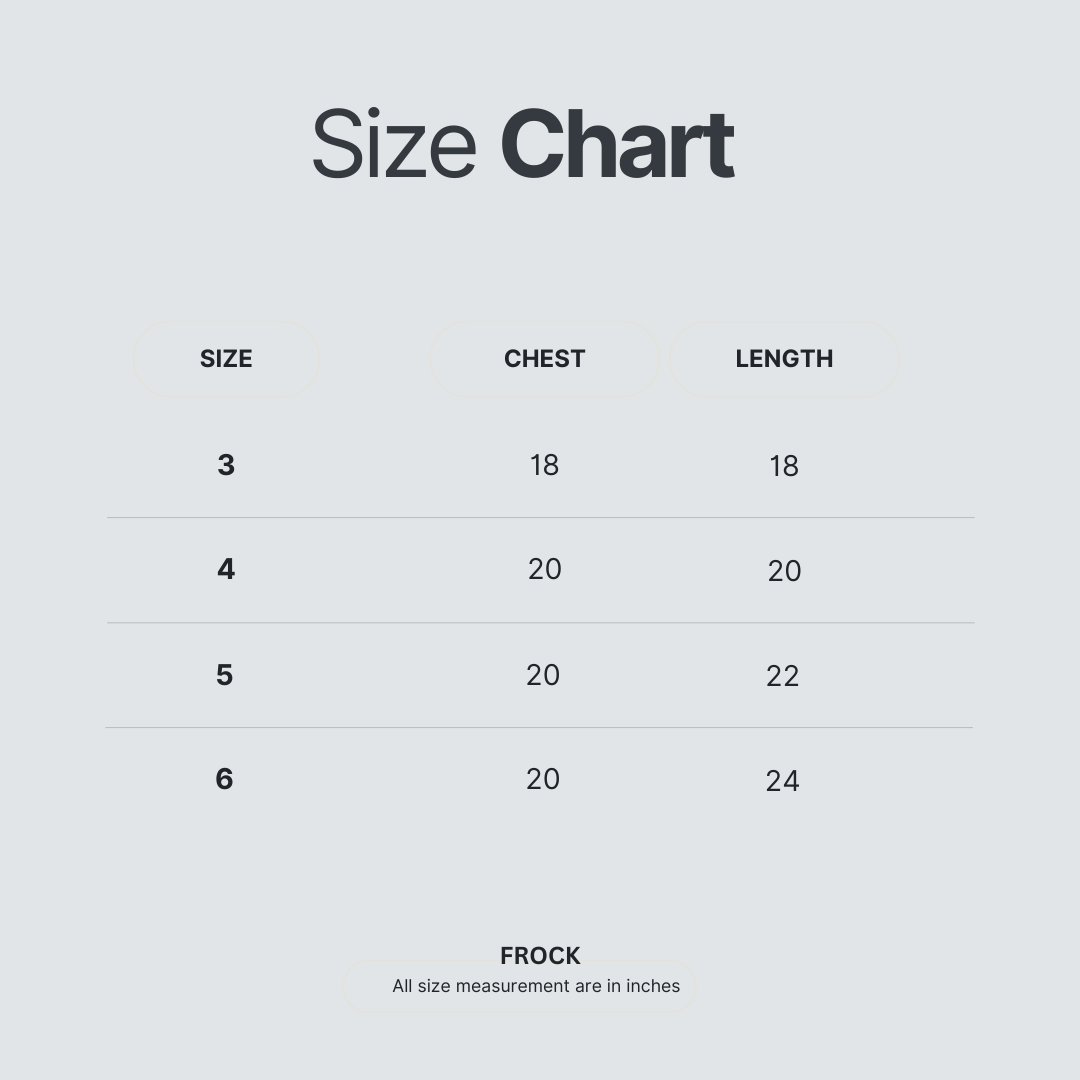Click the CHEST column header pill

[544, 359]
